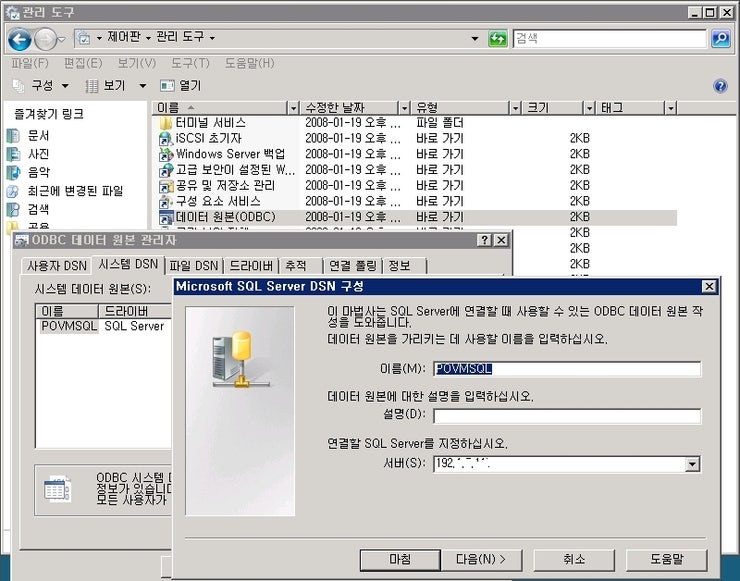The height and width of the screenshot is (581, 740).
Task: Expand the 서버(S) combo box list
Action: [x=692, y=464]
